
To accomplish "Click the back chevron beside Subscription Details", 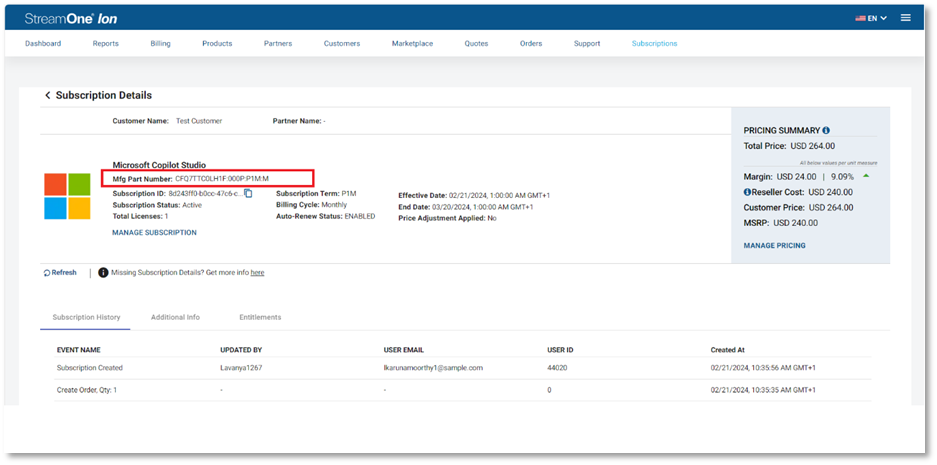I will coord(48,96).
